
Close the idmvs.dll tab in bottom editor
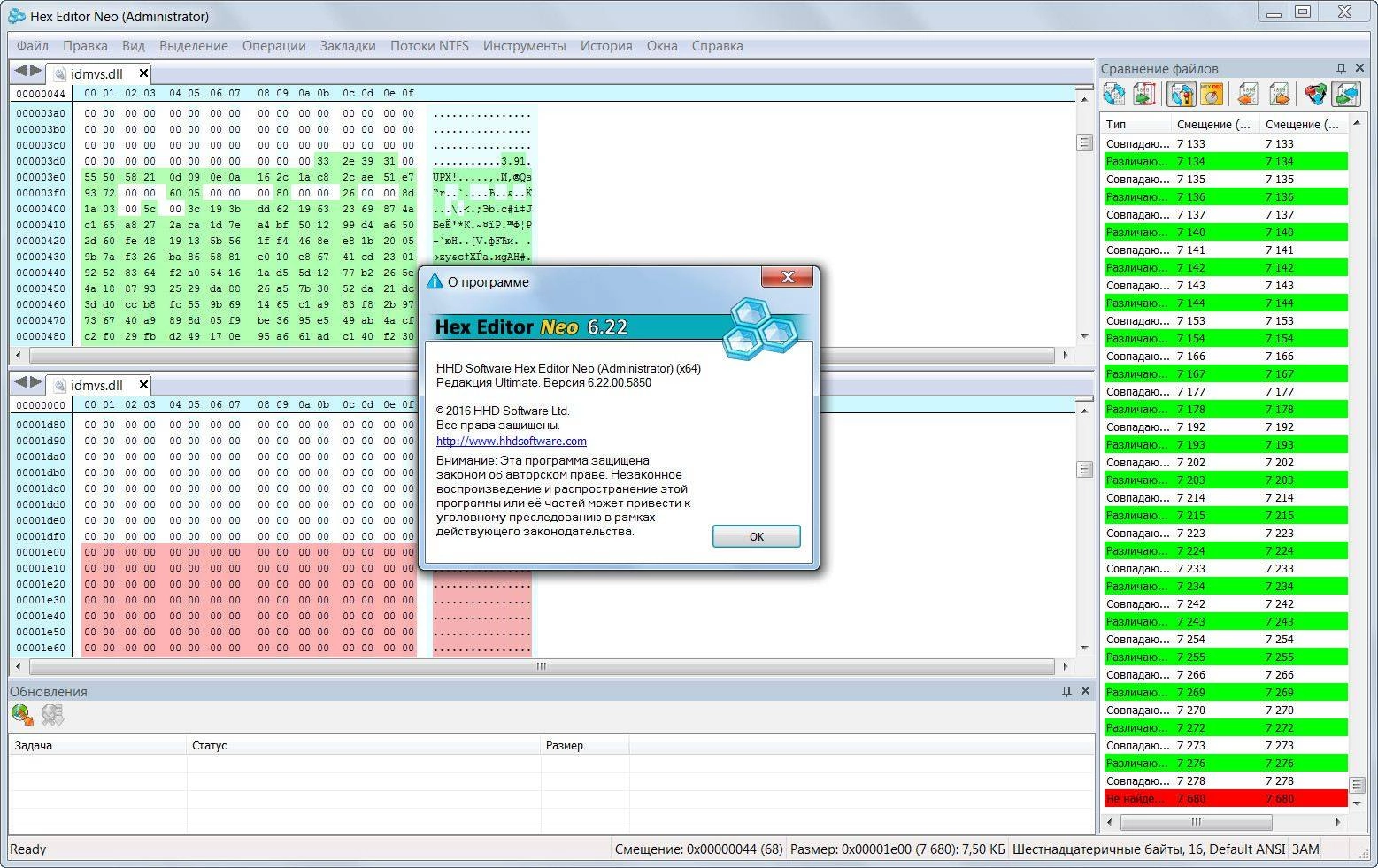tap(143, 385)
